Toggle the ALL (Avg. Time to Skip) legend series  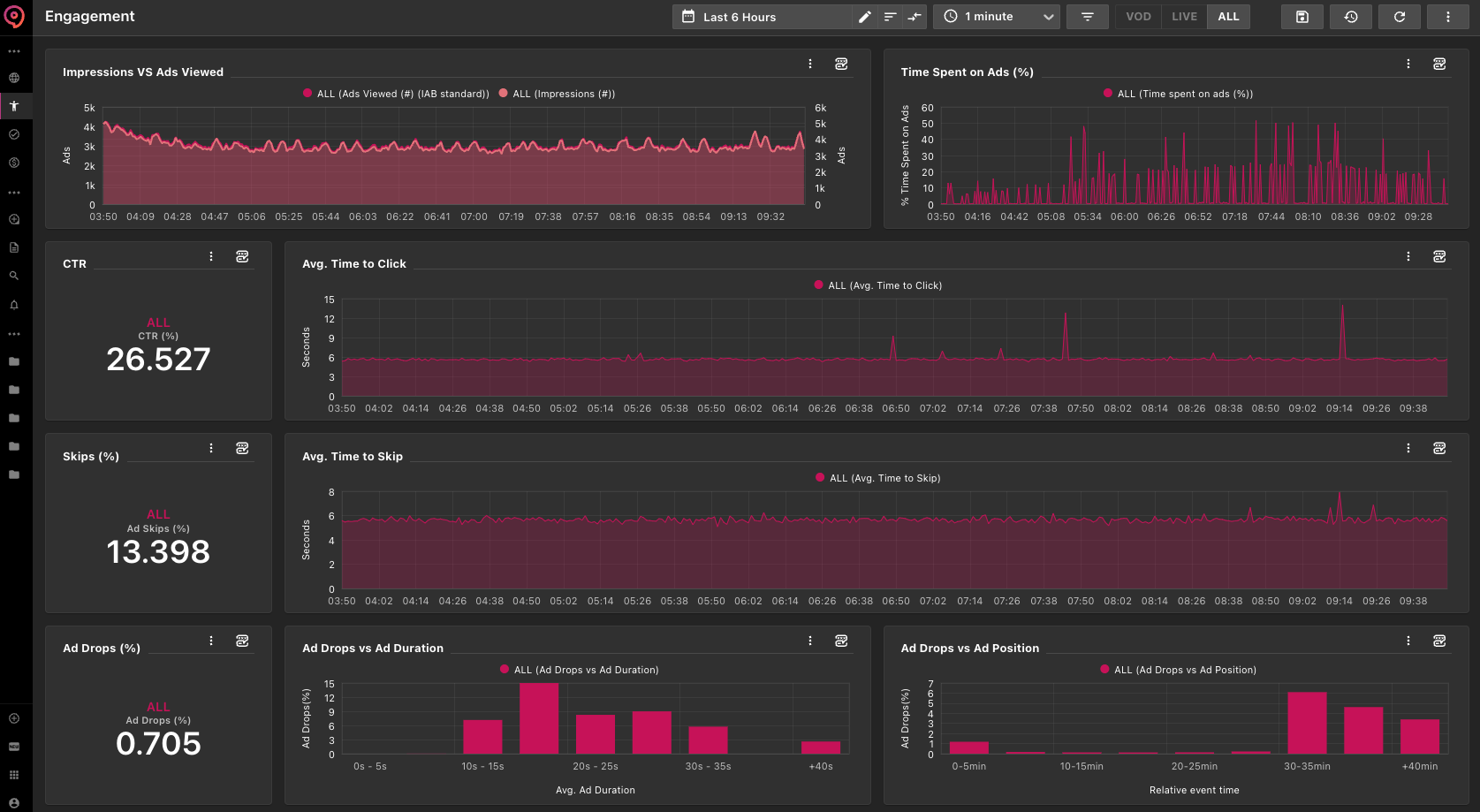[x=878, y=478]
